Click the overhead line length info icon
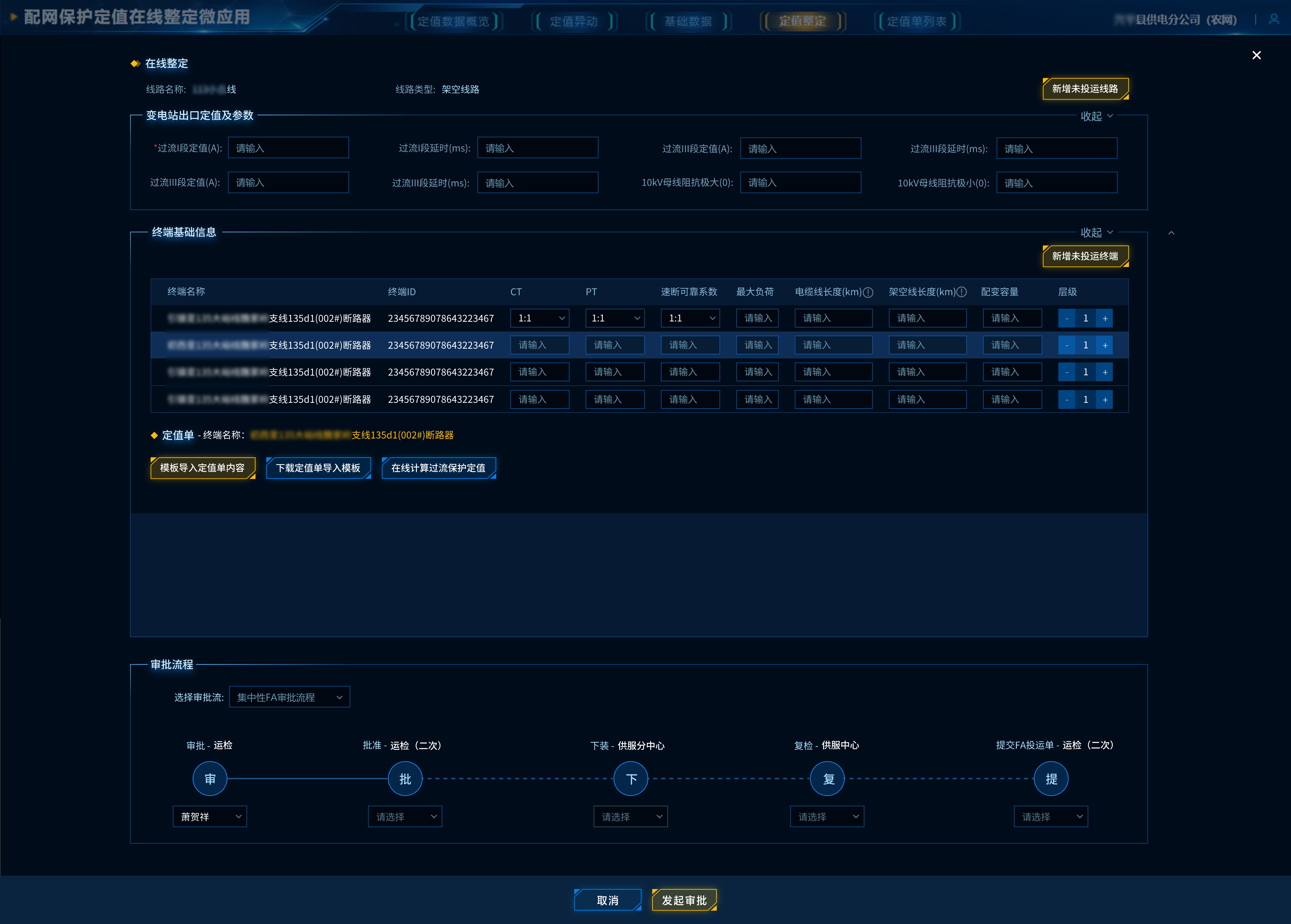Viewport: 1291px width, 924px height. pyautogui.click(x=962, y=292)
